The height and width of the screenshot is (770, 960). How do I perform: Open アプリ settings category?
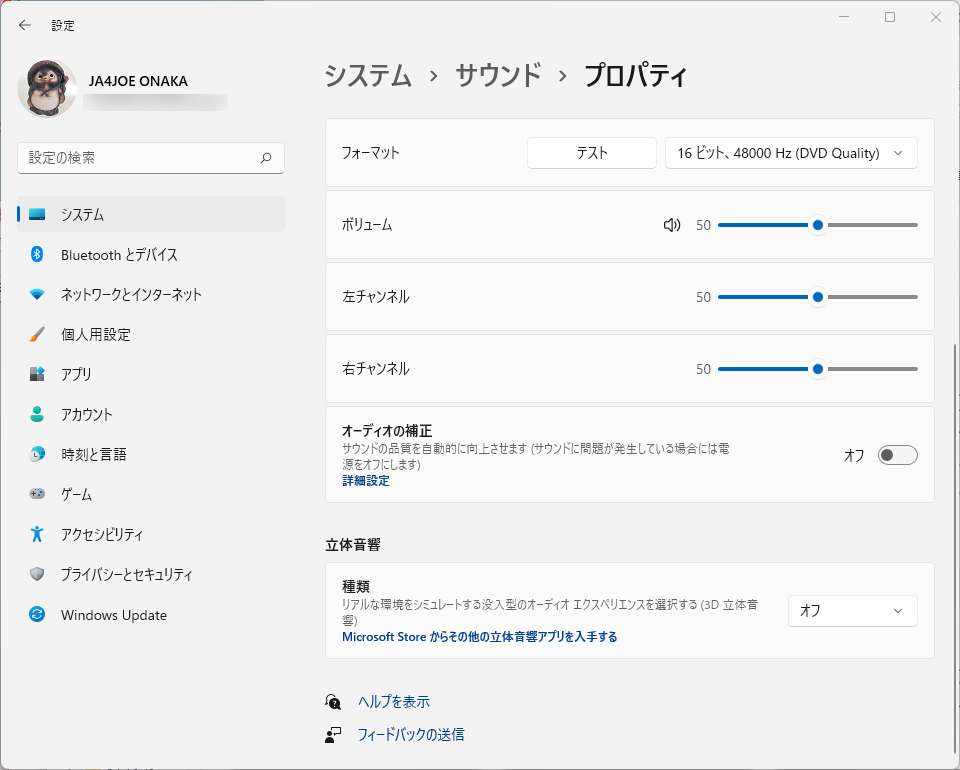click(76, 375)
